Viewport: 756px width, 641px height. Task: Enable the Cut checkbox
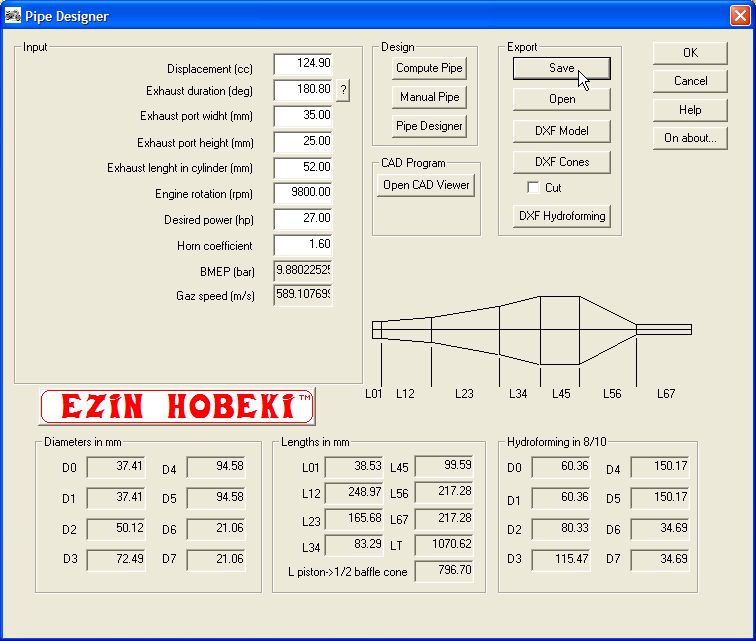click(534, 188)
